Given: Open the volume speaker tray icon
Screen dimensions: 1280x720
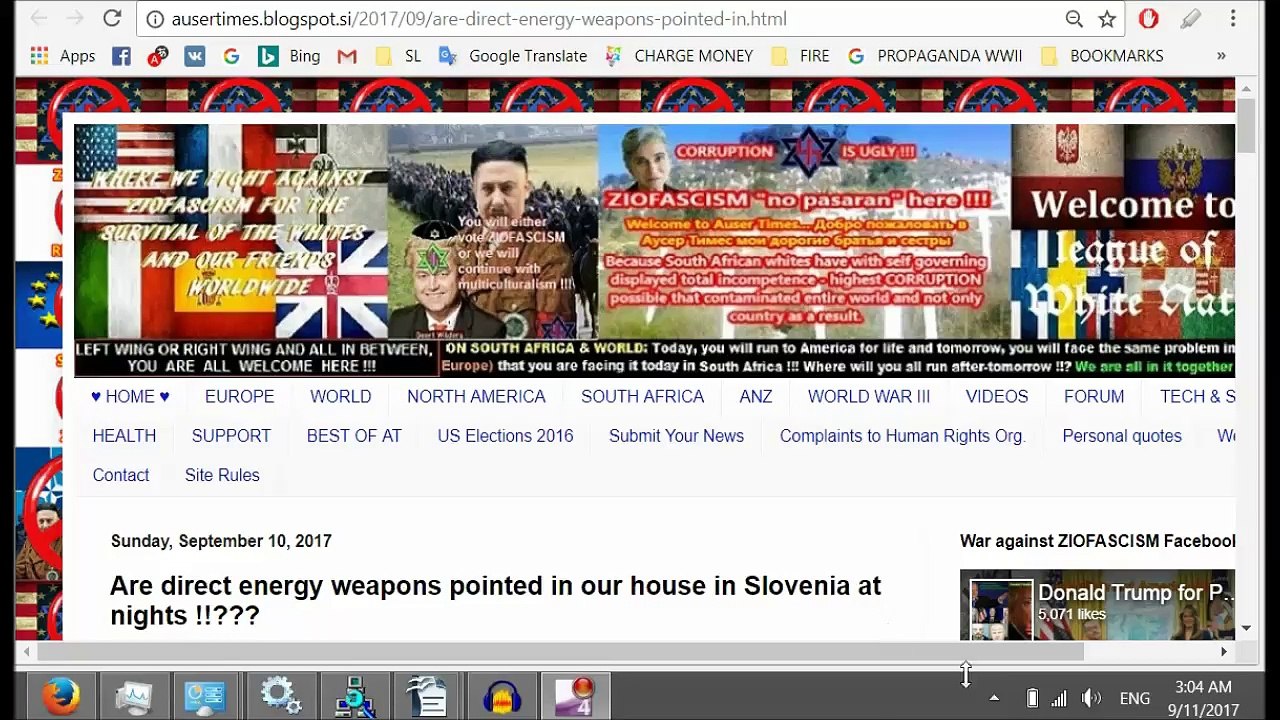Looking at the screenshot, I should (x=1091, y=698).
